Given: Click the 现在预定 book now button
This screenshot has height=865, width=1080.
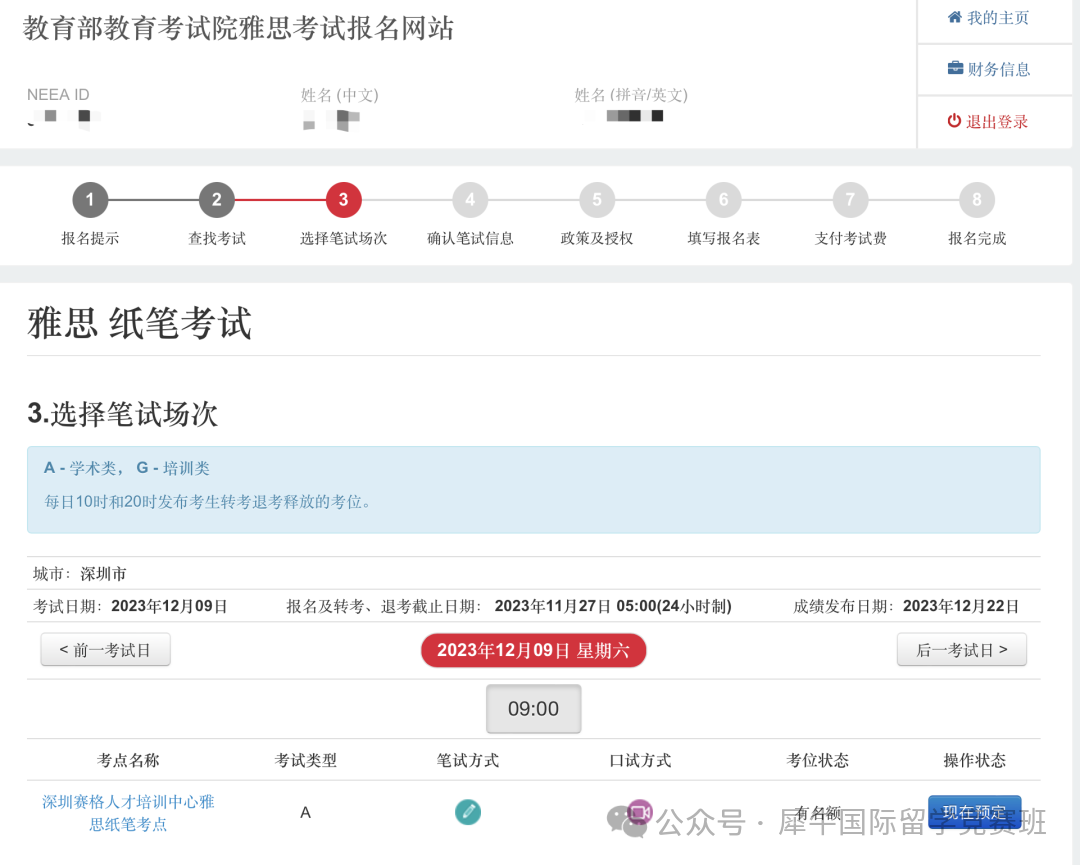Looking at the screenshot, I should [x=974, y=812].
